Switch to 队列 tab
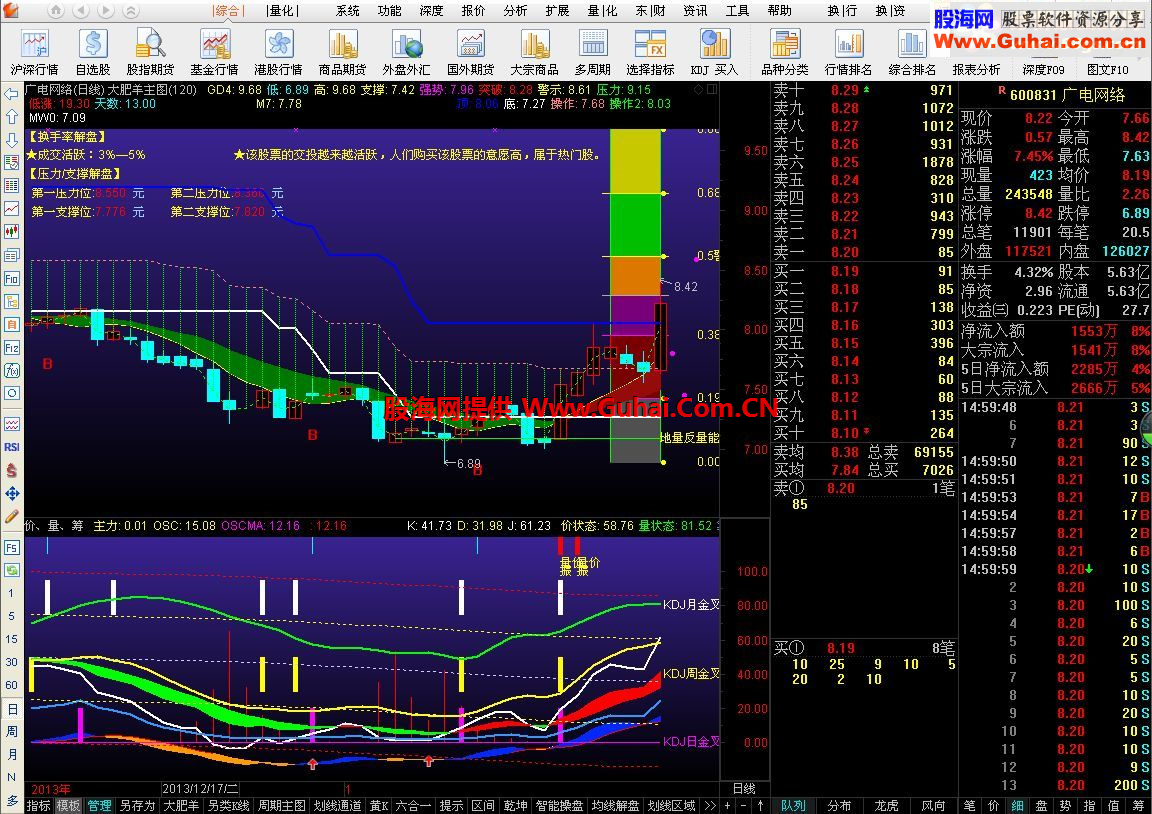This screenshot has height=814, width=1152. (793, 806)
